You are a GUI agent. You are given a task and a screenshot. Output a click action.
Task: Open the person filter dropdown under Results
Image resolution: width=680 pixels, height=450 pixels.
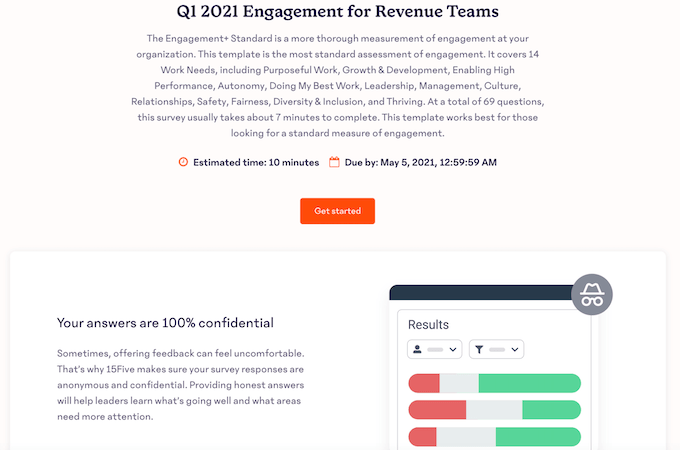coord(435,349)
